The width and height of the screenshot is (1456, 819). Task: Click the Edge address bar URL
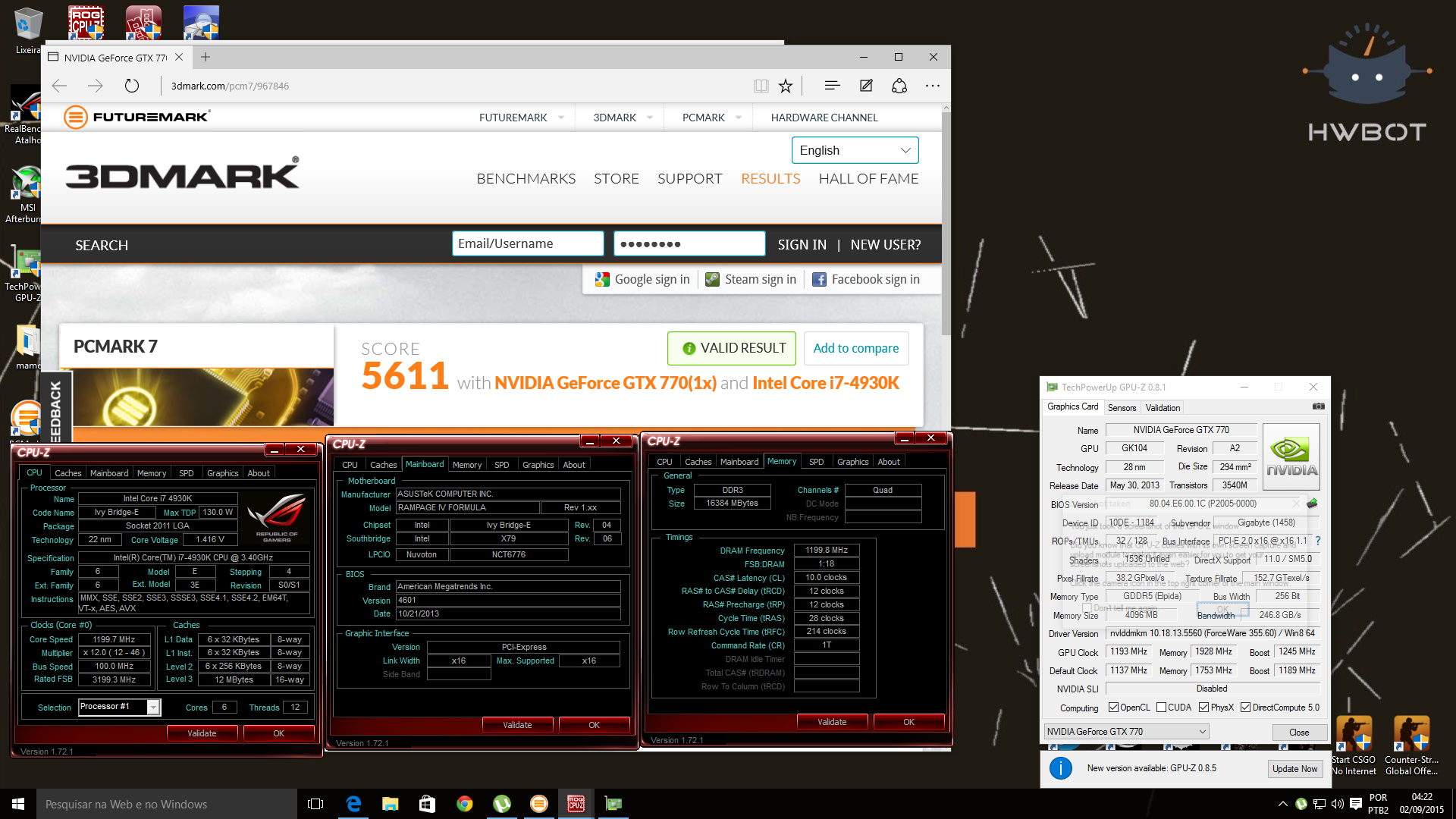pyautogui.click(x=230, y=86)
